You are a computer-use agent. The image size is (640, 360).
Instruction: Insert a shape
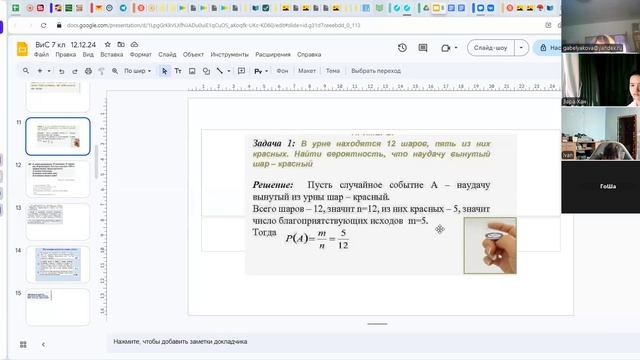[206, 71]
